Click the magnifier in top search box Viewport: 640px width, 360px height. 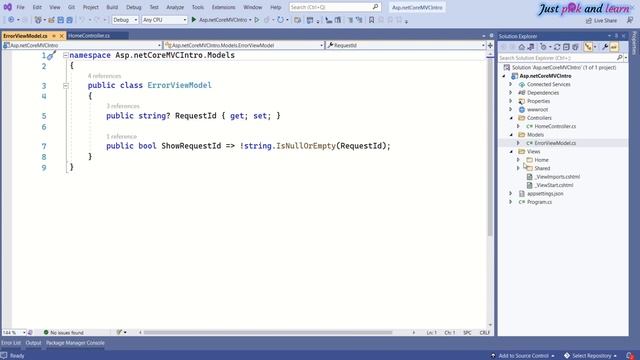(375, 7)
